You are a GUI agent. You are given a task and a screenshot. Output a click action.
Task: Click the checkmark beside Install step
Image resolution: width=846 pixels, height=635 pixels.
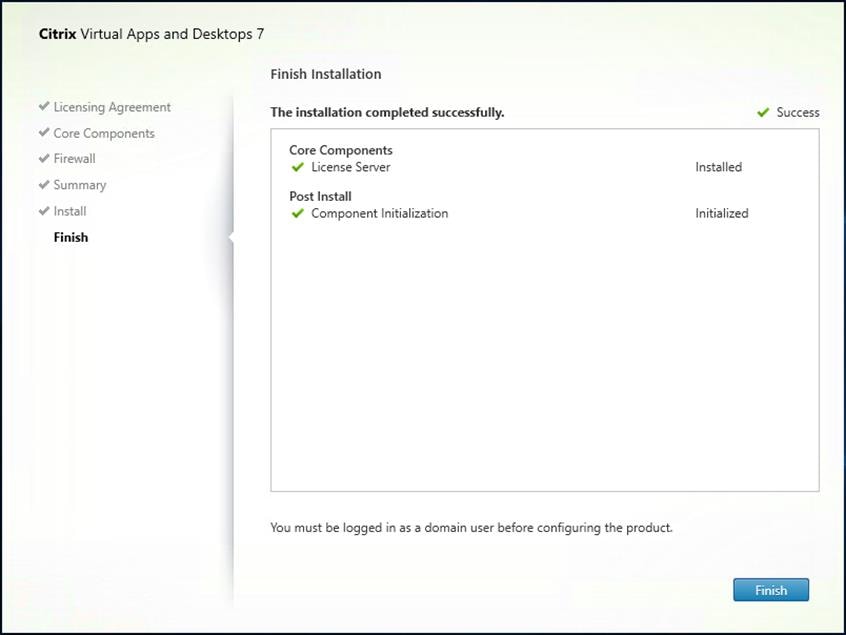tap(42, 210)
